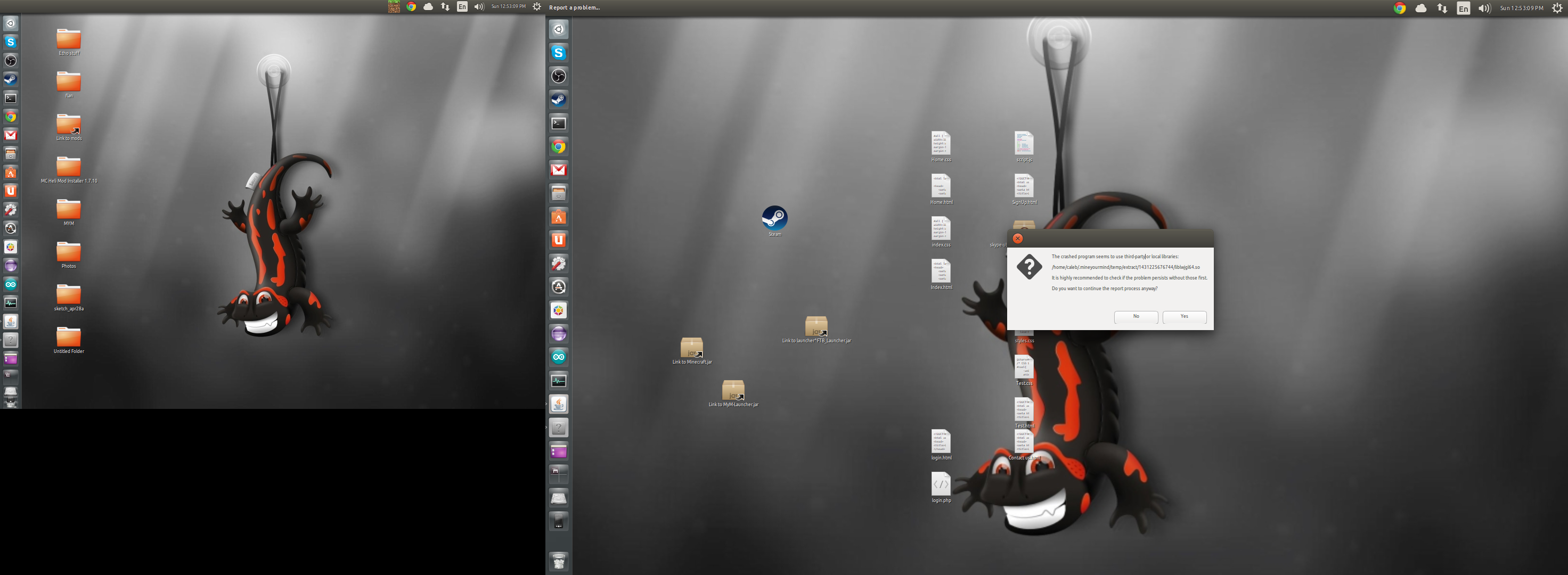
Task: Launch Arduino IDE from the right launcher
Action: pos(559,357)
